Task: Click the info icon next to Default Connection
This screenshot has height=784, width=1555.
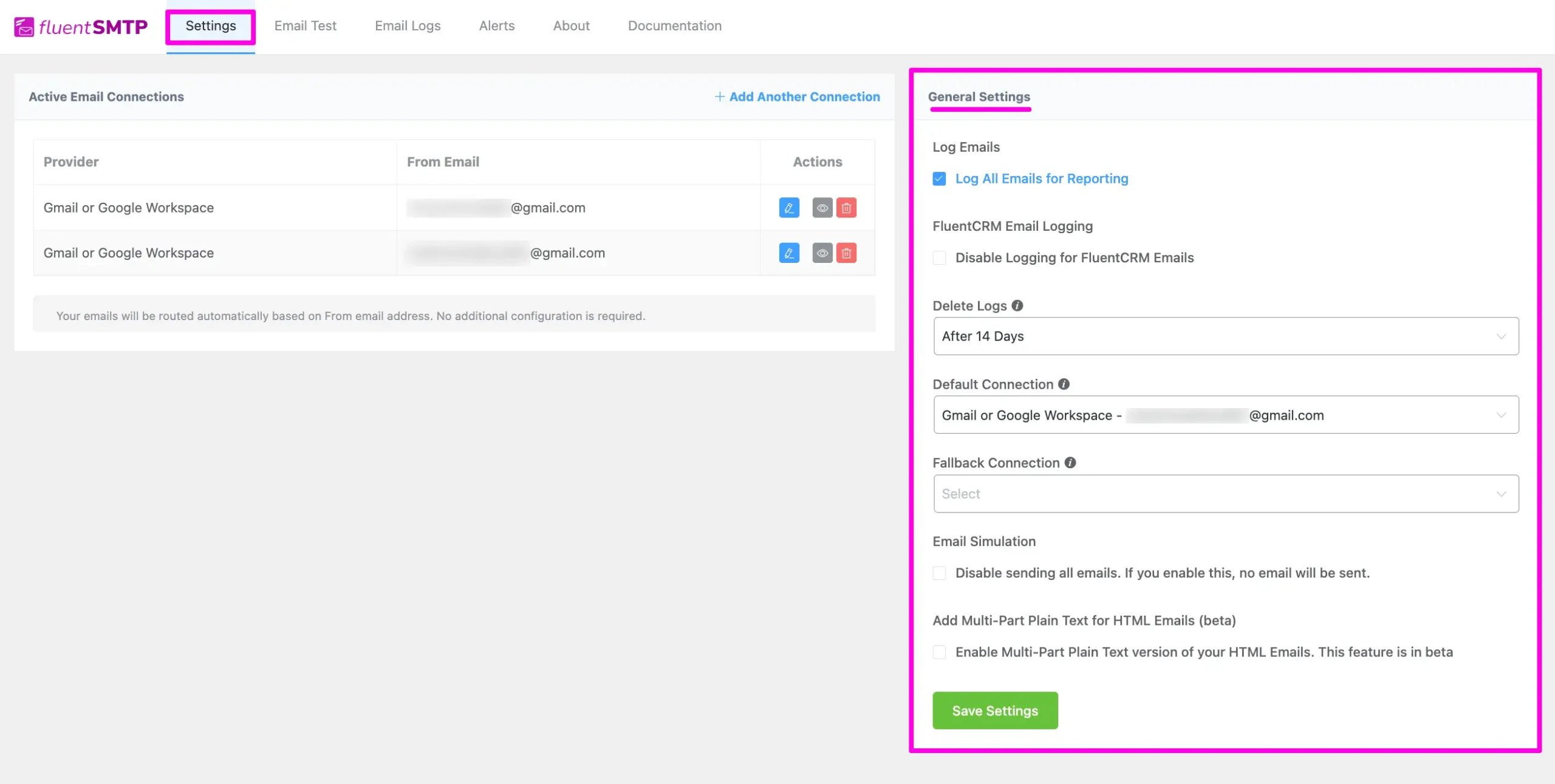Action: [x=1063, y=384]
